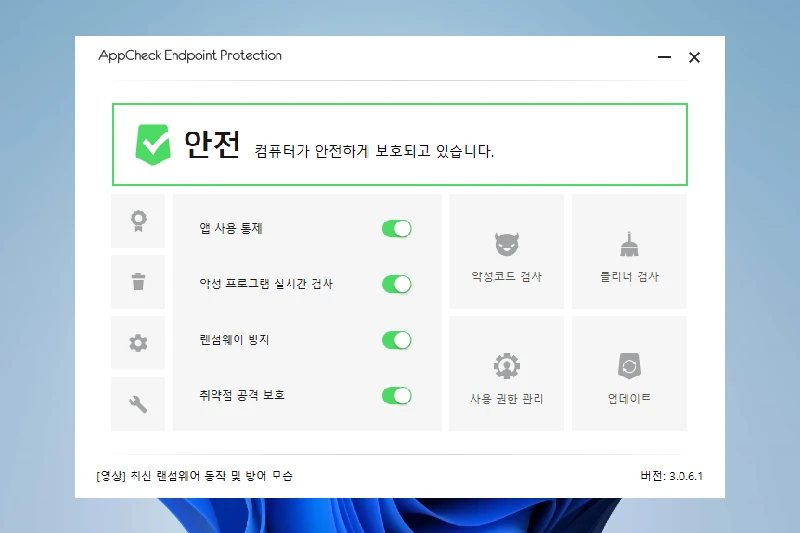Start the 클리너 검사 cleaner scan
The image size is (800, 533).
pyautogui.click(x=630, y=251)
